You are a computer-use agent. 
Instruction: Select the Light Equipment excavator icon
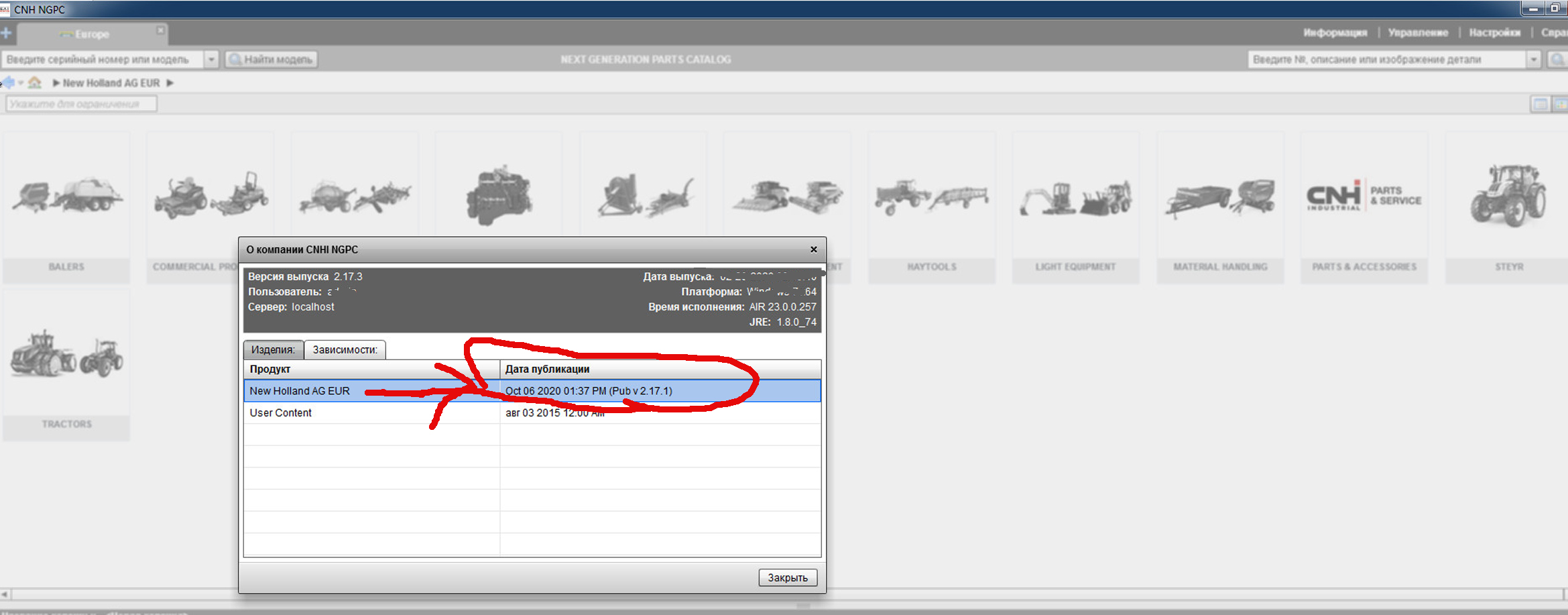[x=1075, y=198]
